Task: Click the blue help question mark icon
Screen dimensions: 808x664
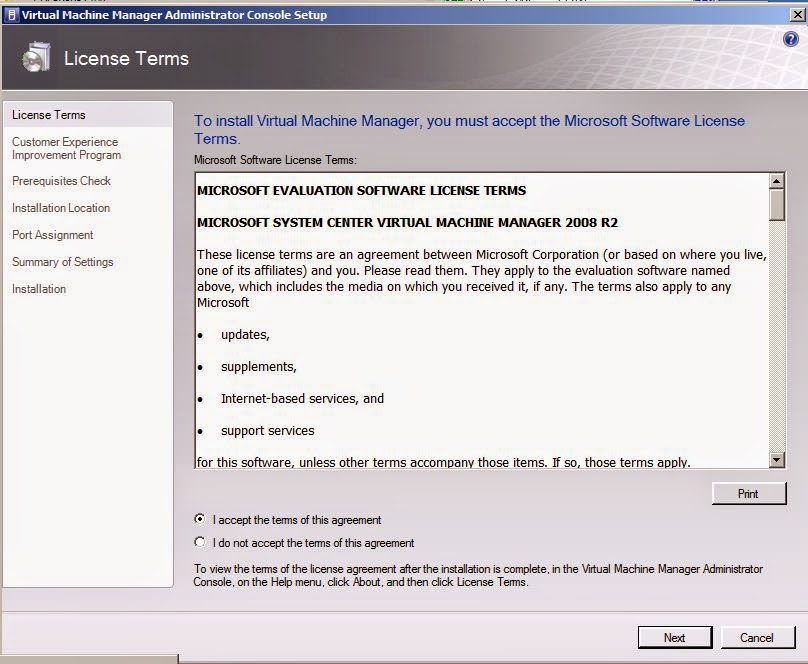Action: coord(790,39)
